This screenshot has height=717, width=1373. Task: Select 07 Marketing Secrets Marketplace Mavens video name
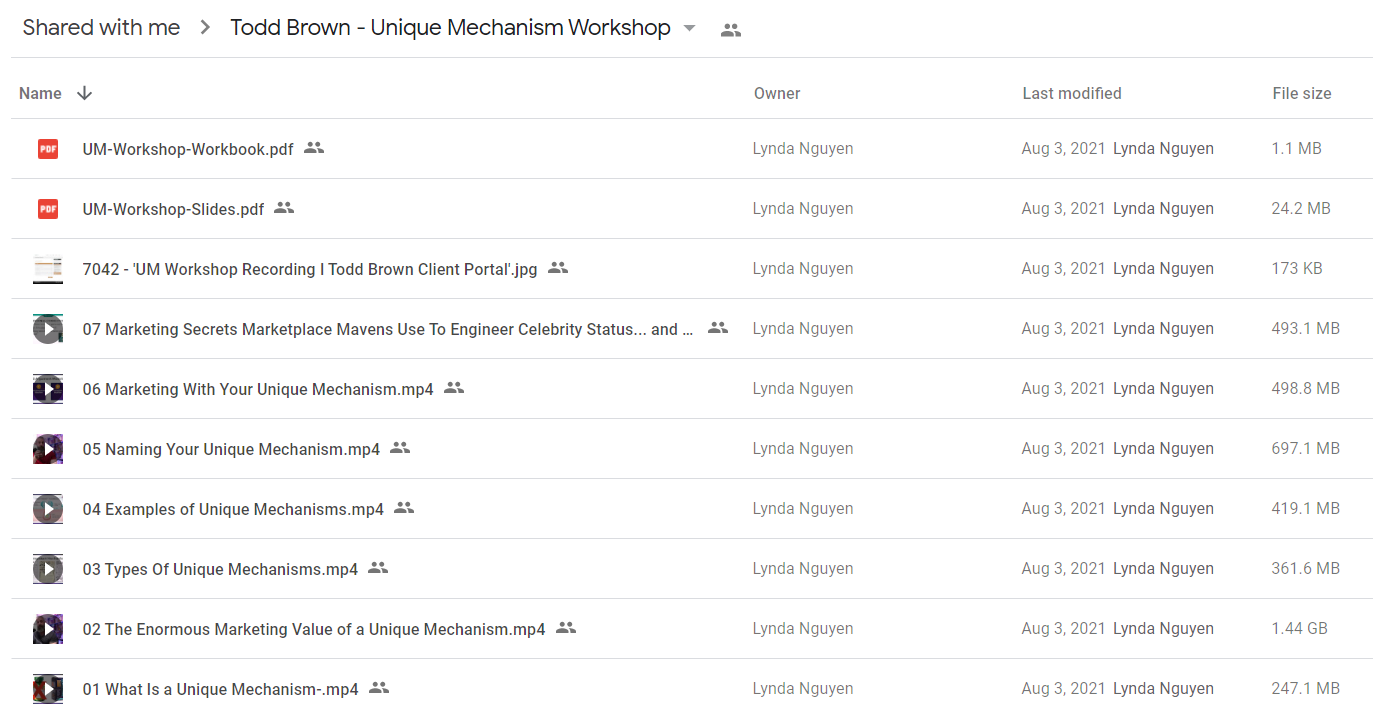[388, 329]
